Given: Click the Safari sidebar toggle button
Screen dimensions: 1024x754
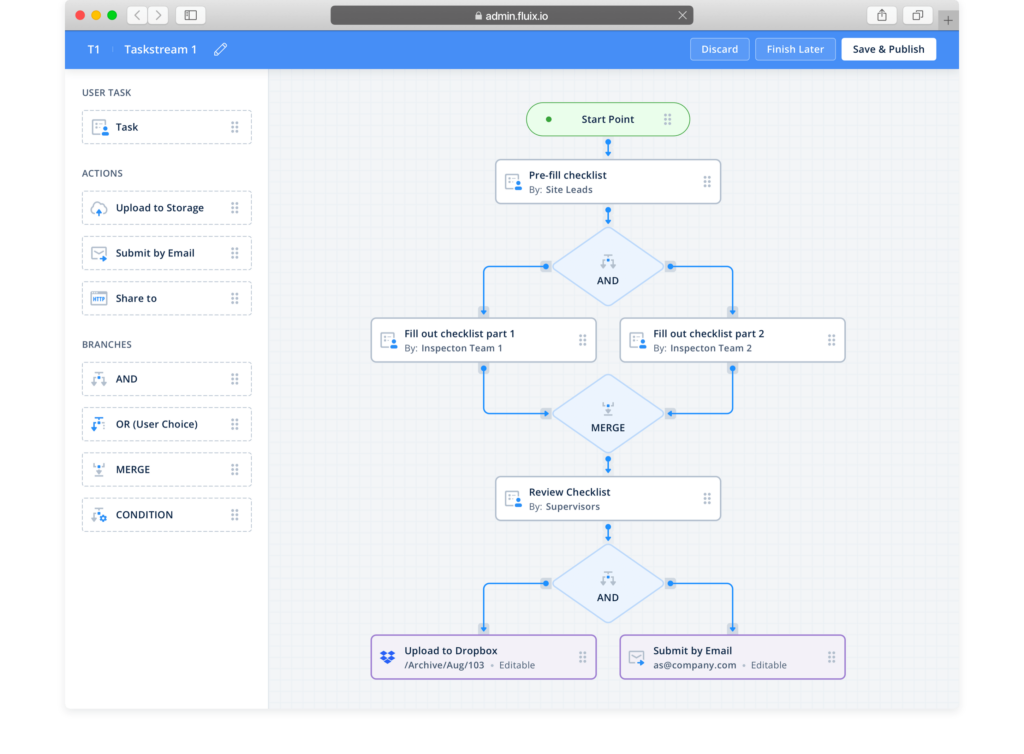Looking at the screenshot, I should click(190, 15).
